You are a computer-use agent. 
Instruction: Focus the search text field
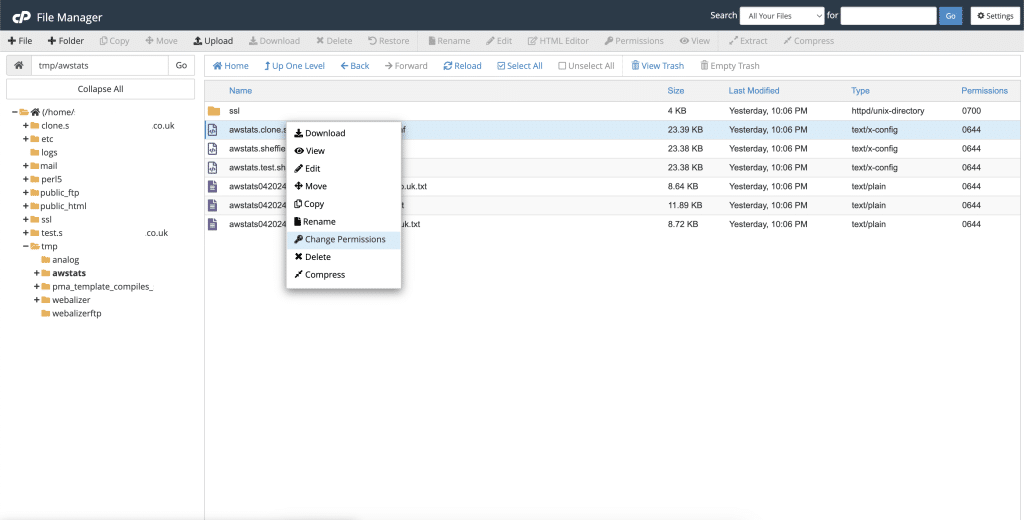(888, 16)
